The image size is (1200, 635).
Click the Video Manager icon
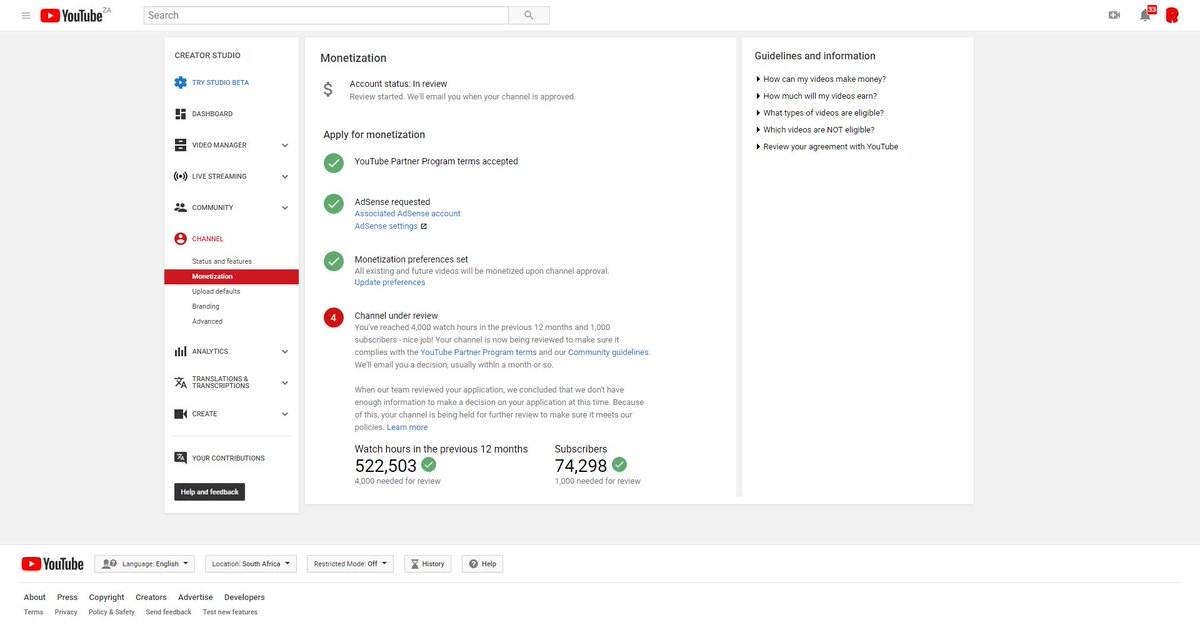point(180,145)
